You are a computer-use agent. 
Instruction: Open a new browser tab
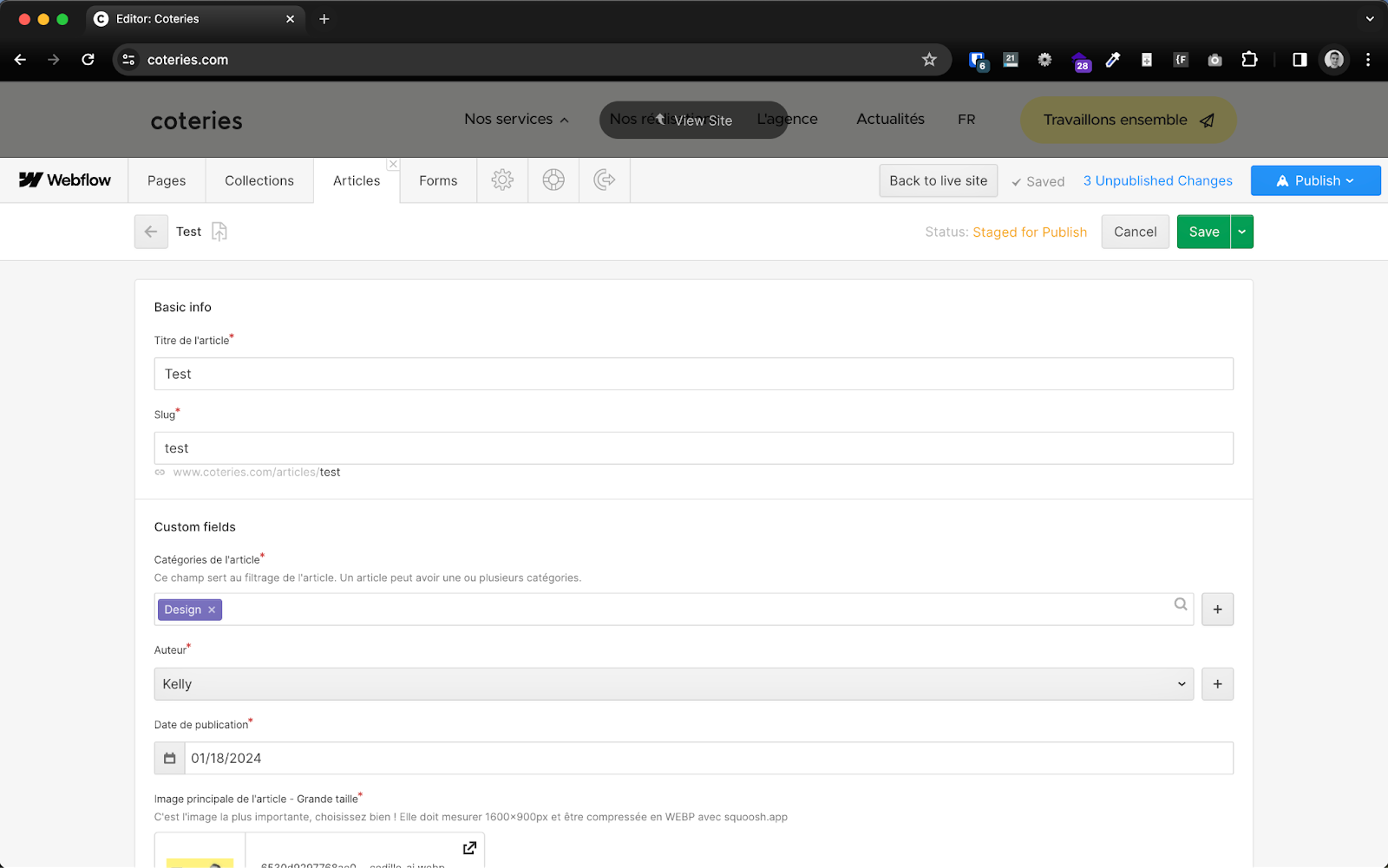pos(324,19)
